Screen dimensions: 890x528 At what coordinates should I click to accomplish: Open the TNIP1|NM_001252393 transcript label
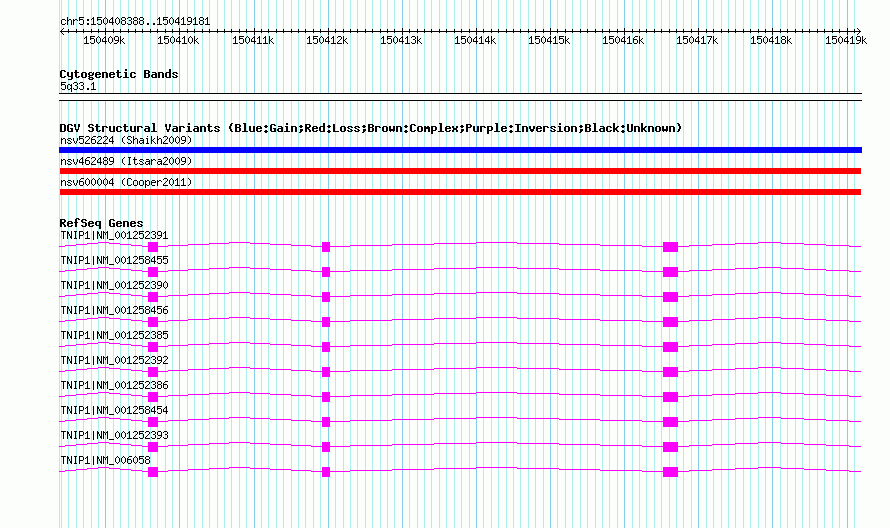(114, 435)
